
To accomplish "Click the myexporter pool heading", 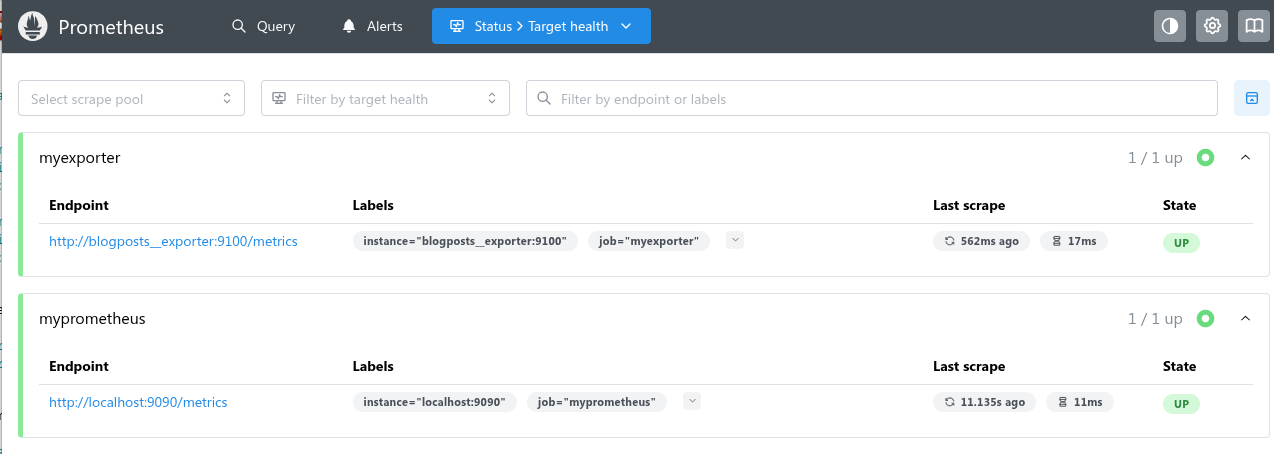I will coord(80,158).
